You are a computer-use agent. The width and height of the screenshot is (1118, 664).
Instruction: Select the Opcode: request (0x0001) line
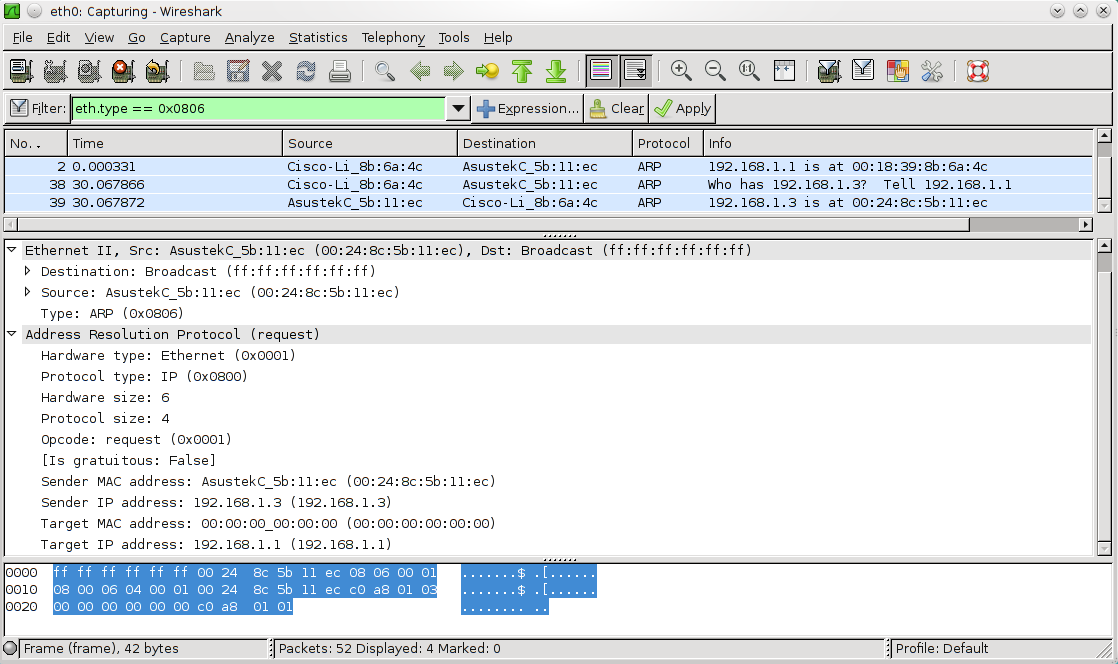click(x=136, y=439)
